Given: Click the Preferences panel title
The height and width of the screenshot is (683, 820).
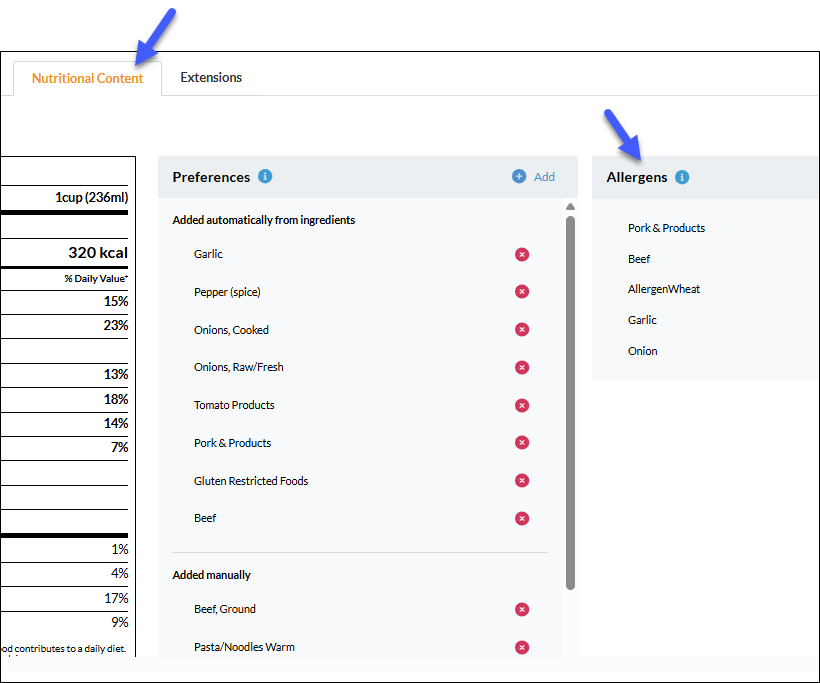Looking at the screenshot, I should (x=211, y=177).
